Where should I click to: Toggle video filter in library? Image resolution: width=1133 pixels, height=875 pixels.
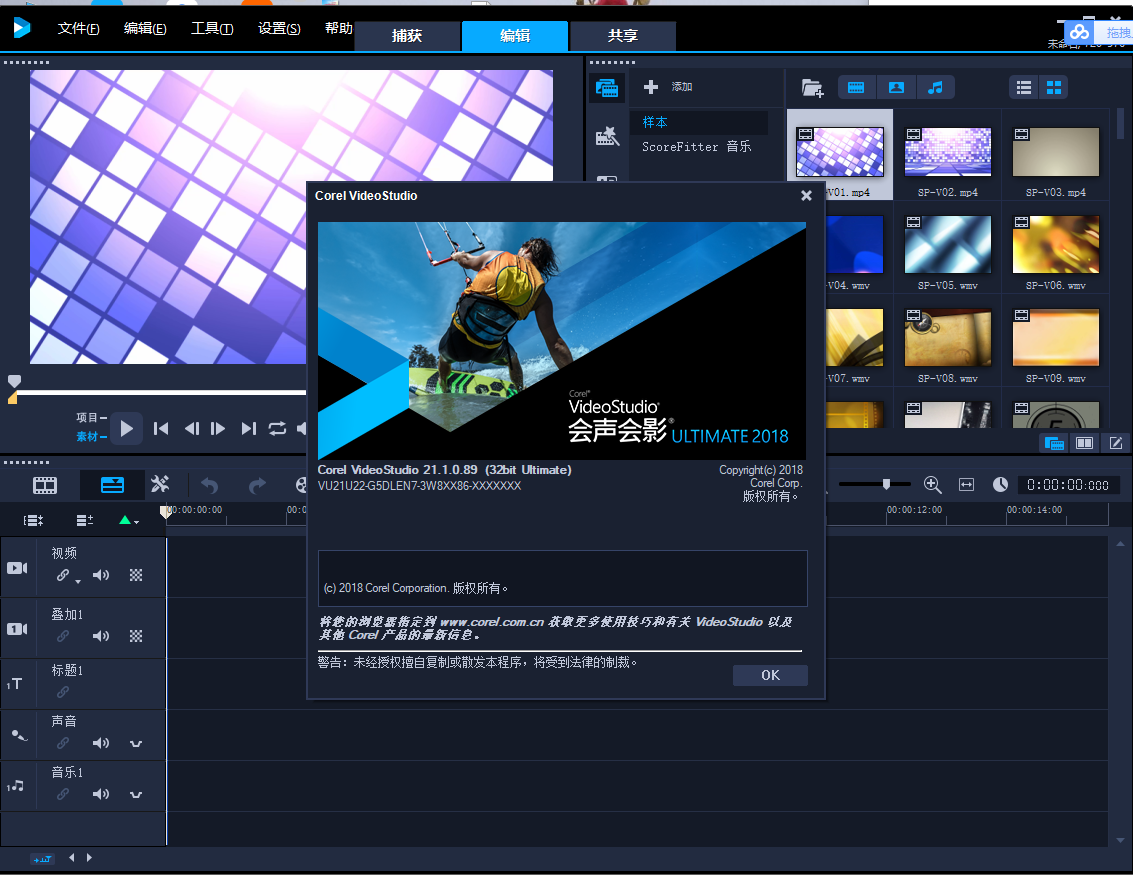pyautogui.click(x=856, y=87)
